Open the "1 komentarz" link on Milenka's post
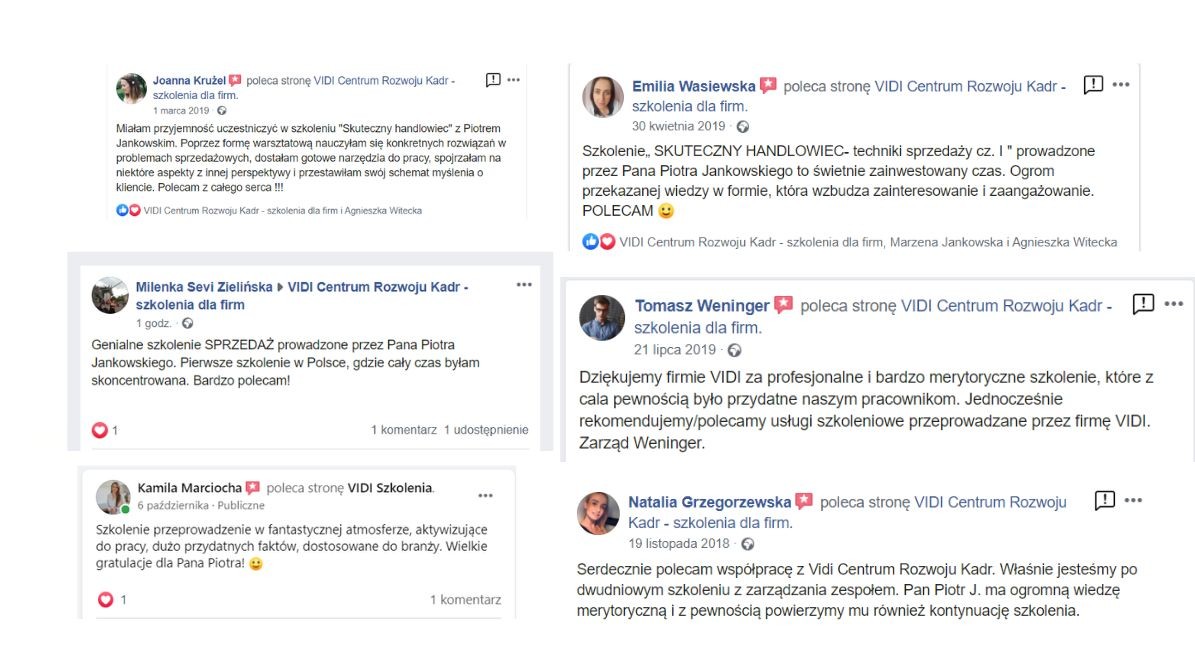 pyautogui.click(x=403, y=430)
